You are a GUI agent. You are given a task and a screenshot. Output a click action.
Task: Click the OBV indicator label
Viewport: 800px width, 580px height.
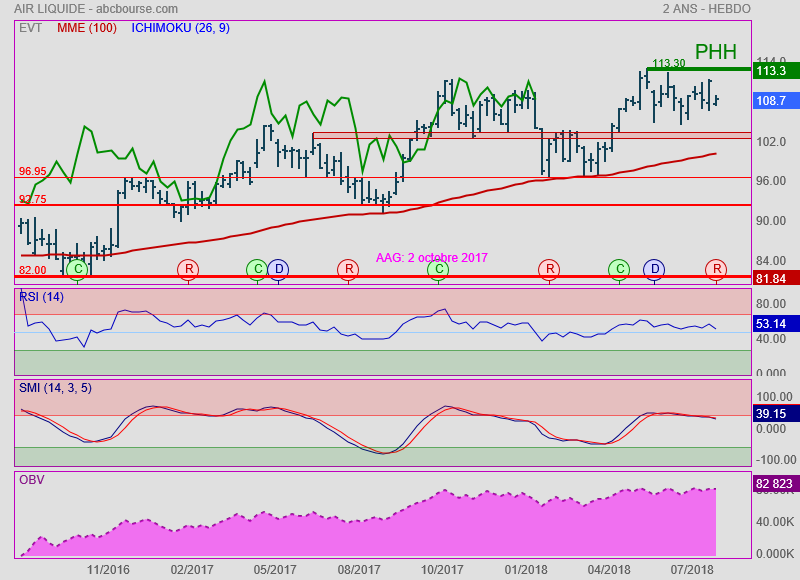pyautogui.click(x=32, y=480)
